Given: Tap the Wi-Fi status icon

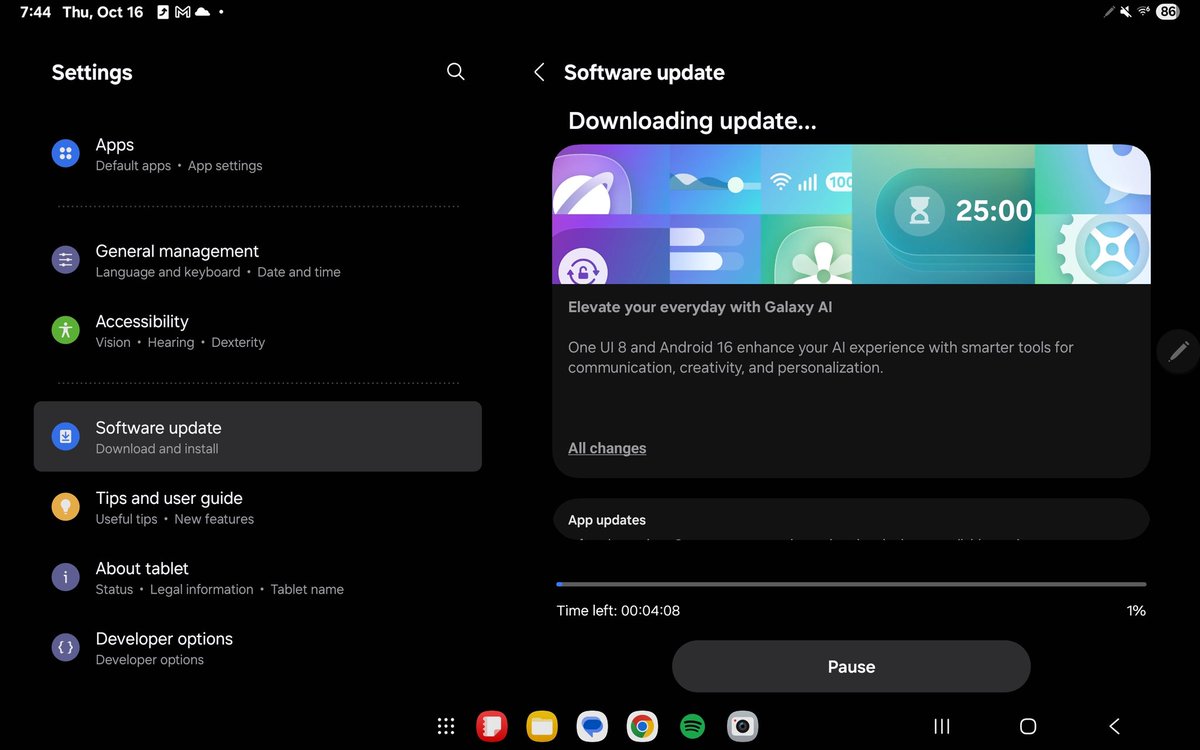Looking at the screenshot, I should (x=1144, y=12).
